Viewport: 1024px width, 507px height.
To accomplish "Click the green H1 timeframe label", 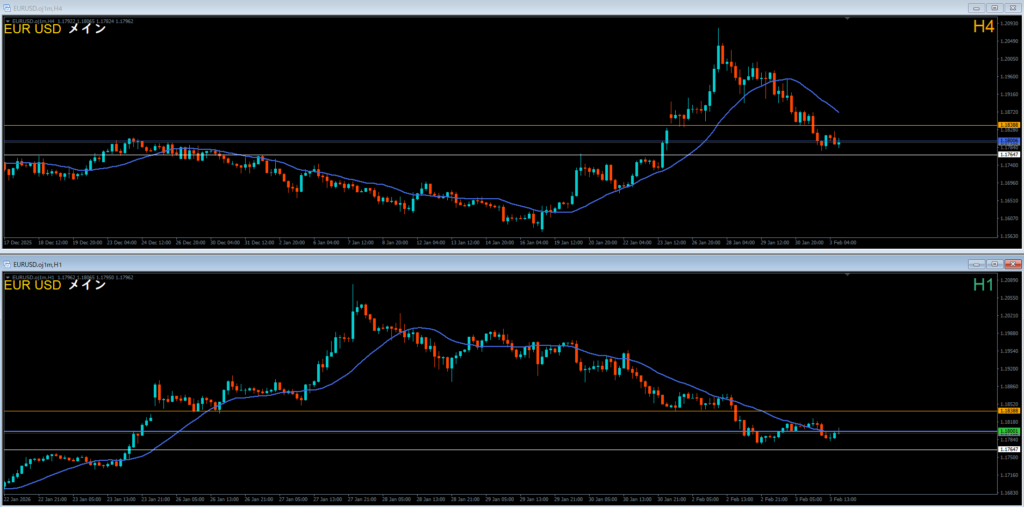I will point(983,285).
